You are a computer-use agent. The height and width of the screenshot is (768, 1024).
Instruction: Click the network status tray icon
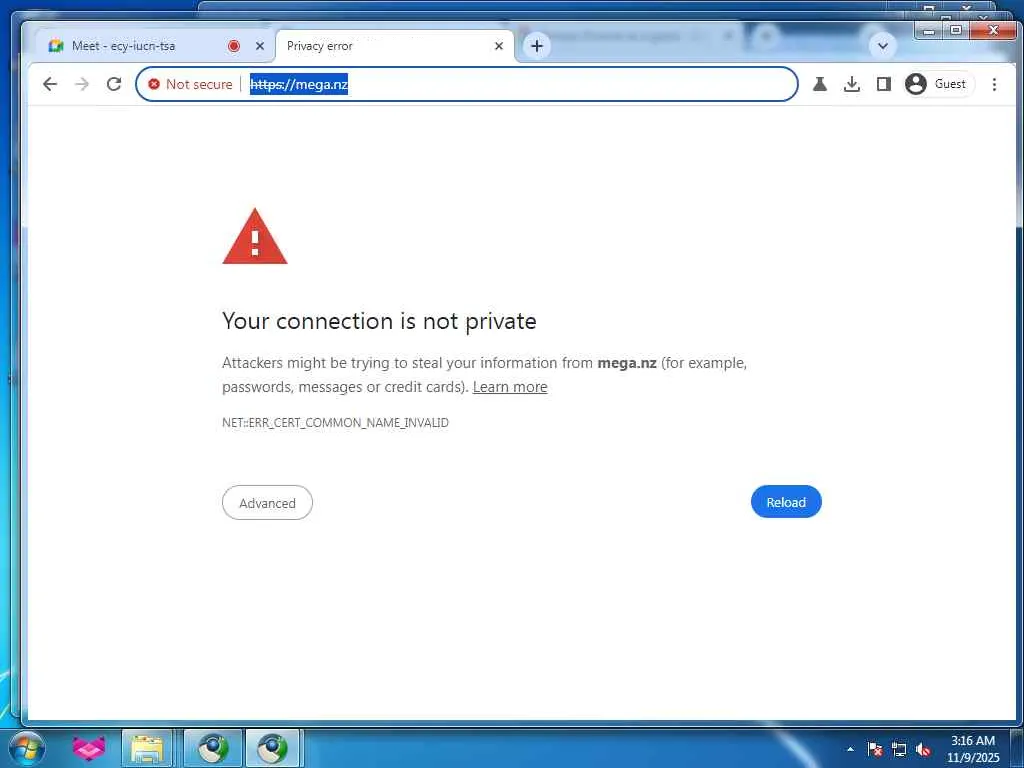coord(899,749)
